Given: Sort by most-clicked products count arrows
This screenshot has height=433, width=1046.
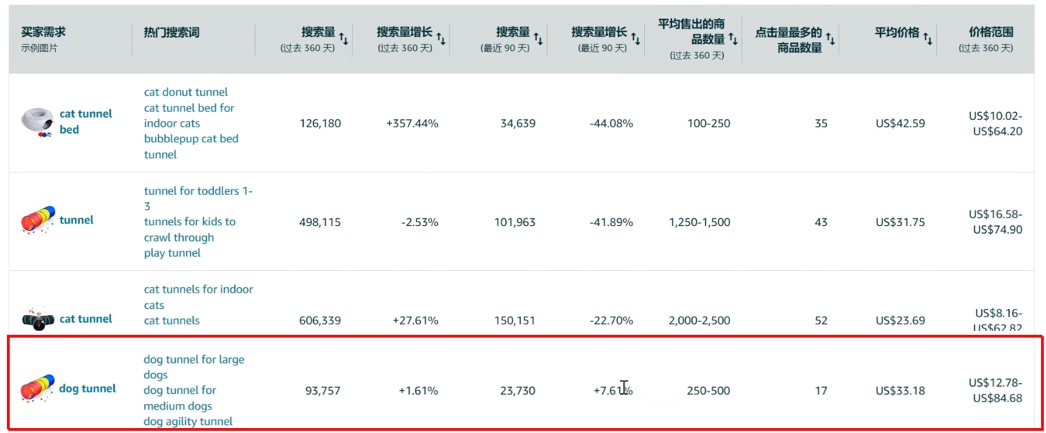Looking at the screenshot, I should click(x=831, y=40).
